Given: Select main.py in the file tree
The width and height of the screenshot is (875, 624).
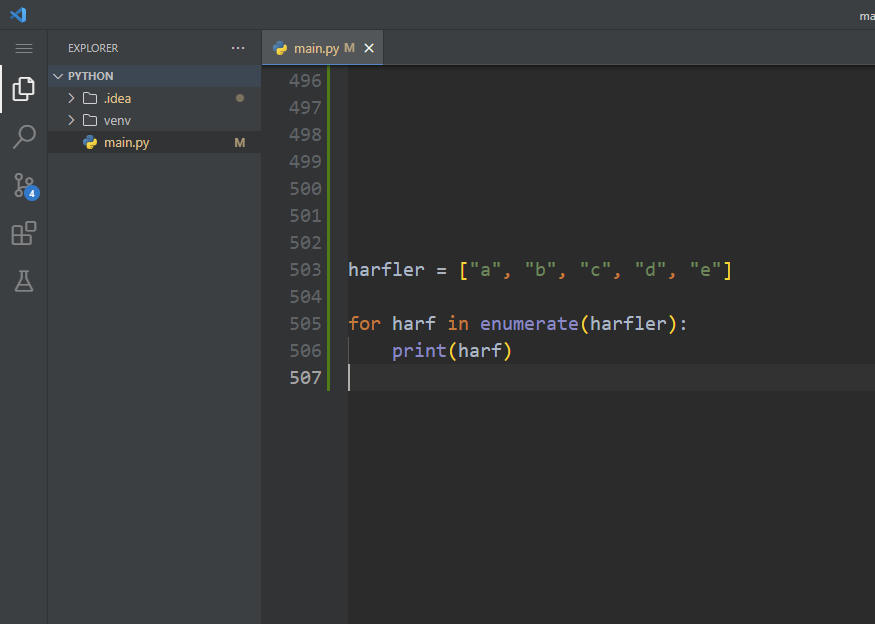Looking at the screenshot, I should point(155,142).
